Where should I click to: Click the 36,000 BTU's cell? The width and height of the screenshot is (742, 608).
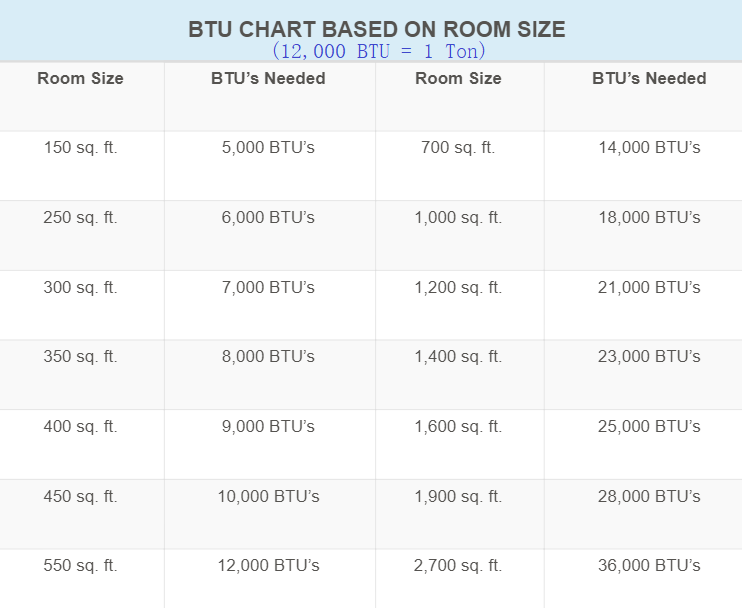pos(649,566)
